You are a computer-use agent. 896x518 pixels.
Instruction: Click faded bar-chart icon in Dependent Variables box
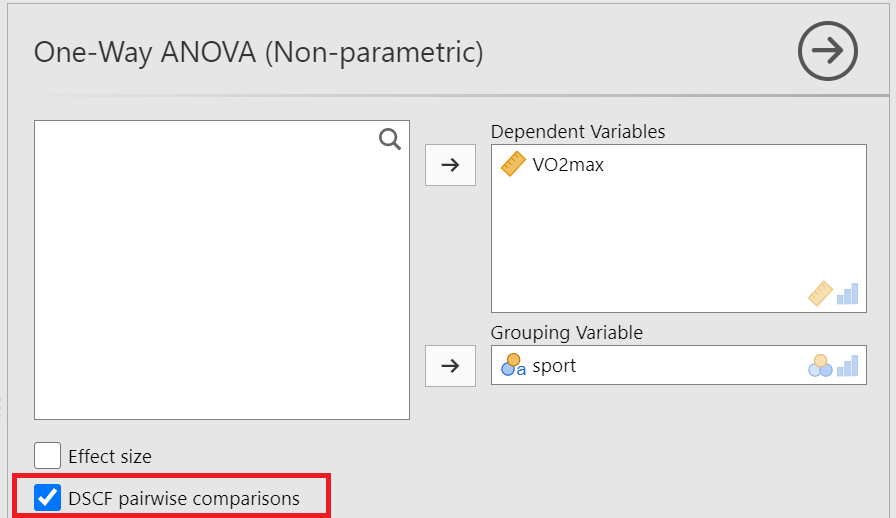coord(848,293)
